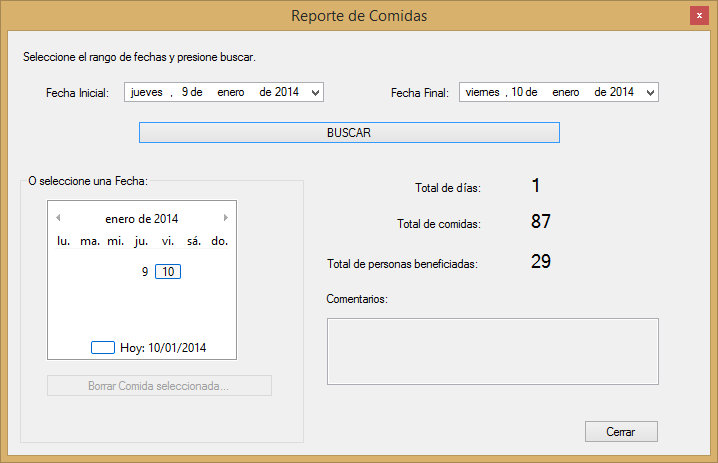This screenshot has height=463, width=718.
Task: Click the 'sá.' weekday header in calendar
Action: (x=194, y=241)
